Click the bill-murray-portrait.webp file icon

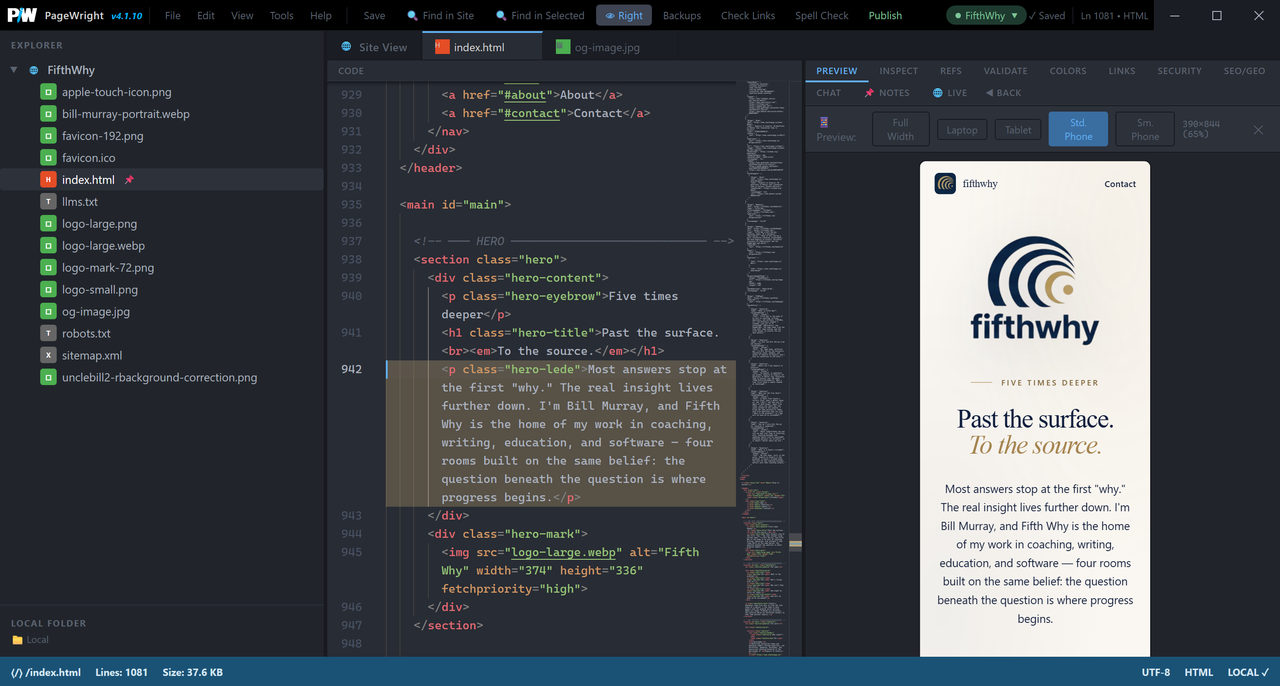[48, 114]
